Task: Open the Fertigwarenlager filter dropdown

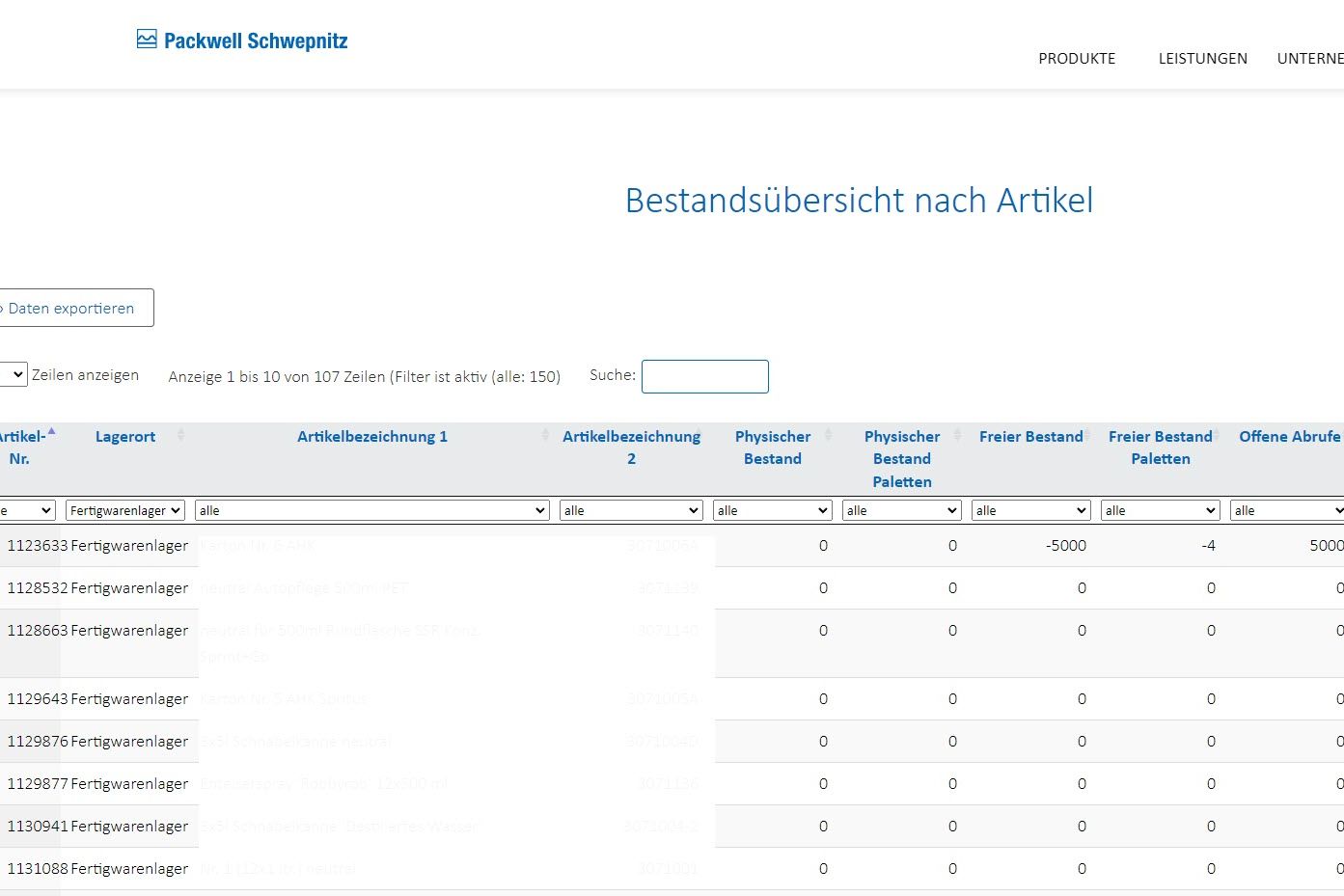Action: 124,510
